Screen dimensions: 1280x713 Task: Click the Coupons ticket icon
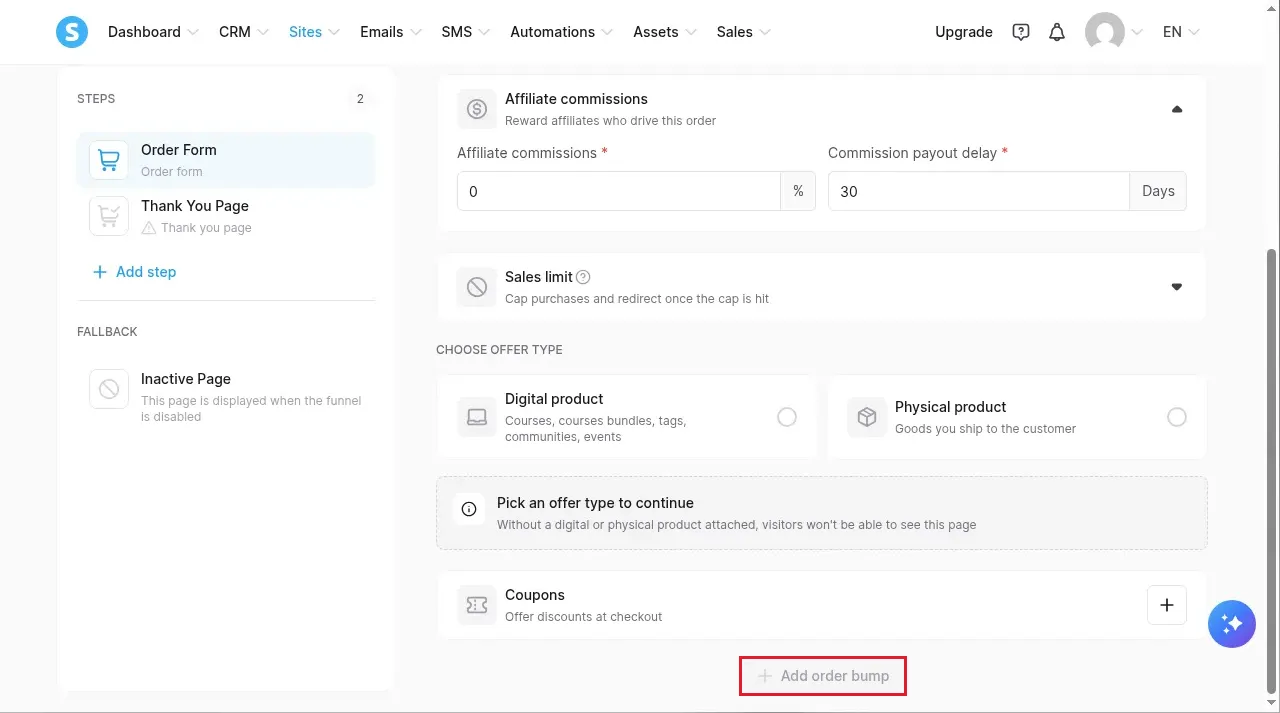[477, 605]
